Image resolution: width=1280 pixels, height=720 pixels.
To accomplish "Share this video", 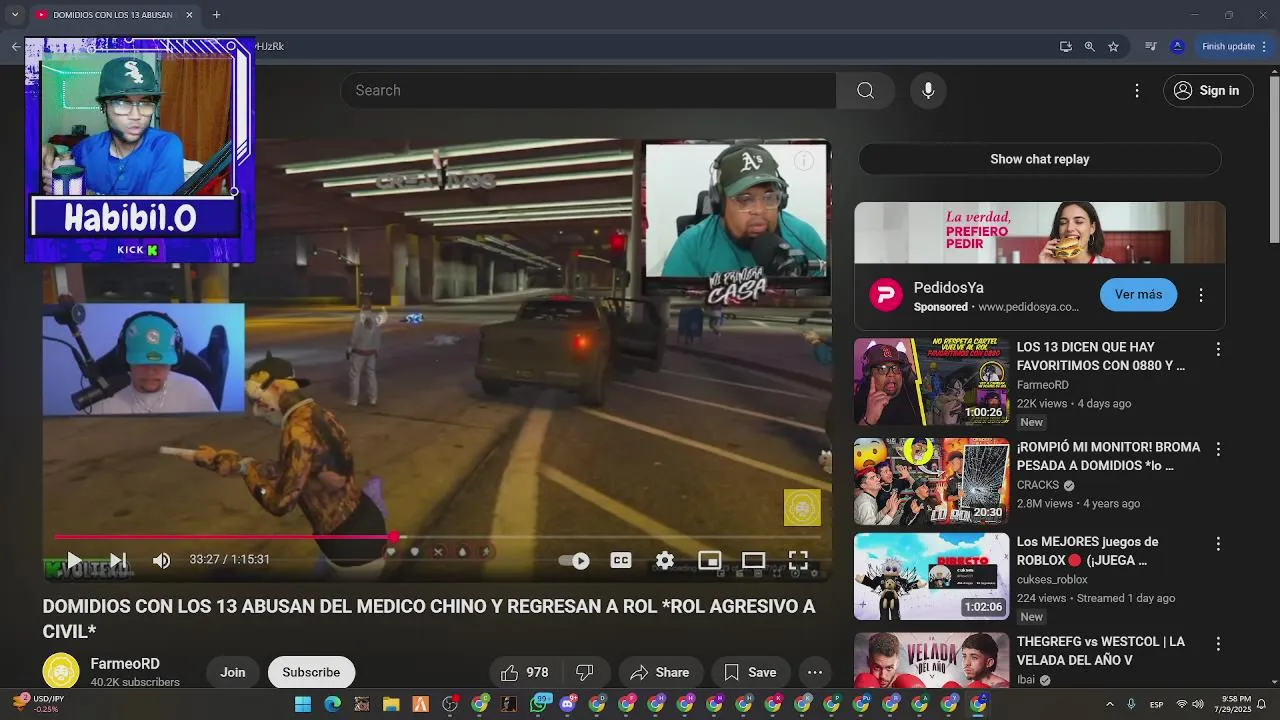I will pyautogui.click(x=659, y=673).
